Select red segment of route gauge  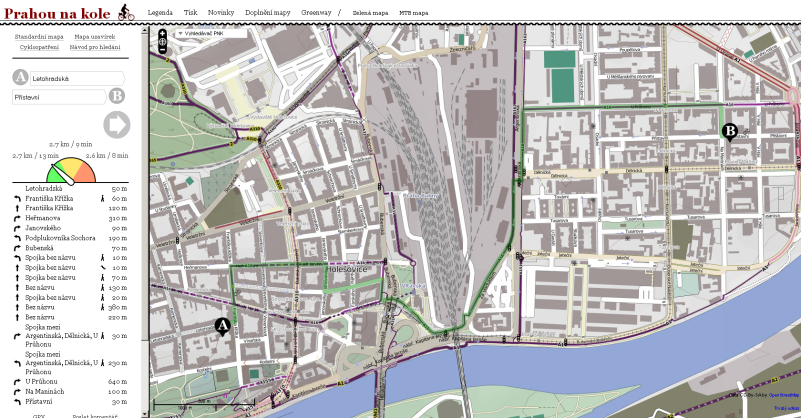pyautogui.click(x=87, y=174)
